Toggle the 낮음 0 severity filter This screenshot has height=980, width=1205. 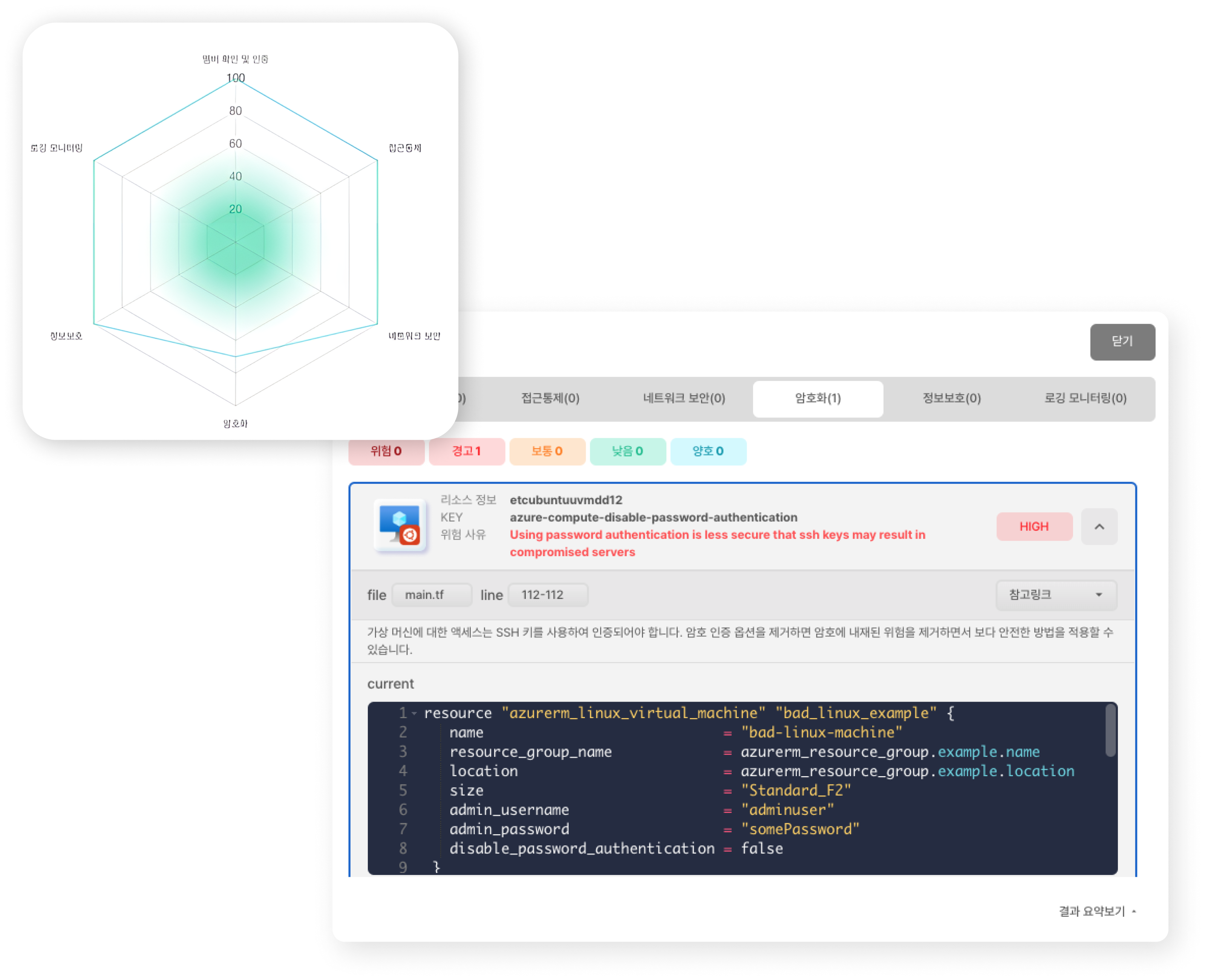click(x=627, y=451)
